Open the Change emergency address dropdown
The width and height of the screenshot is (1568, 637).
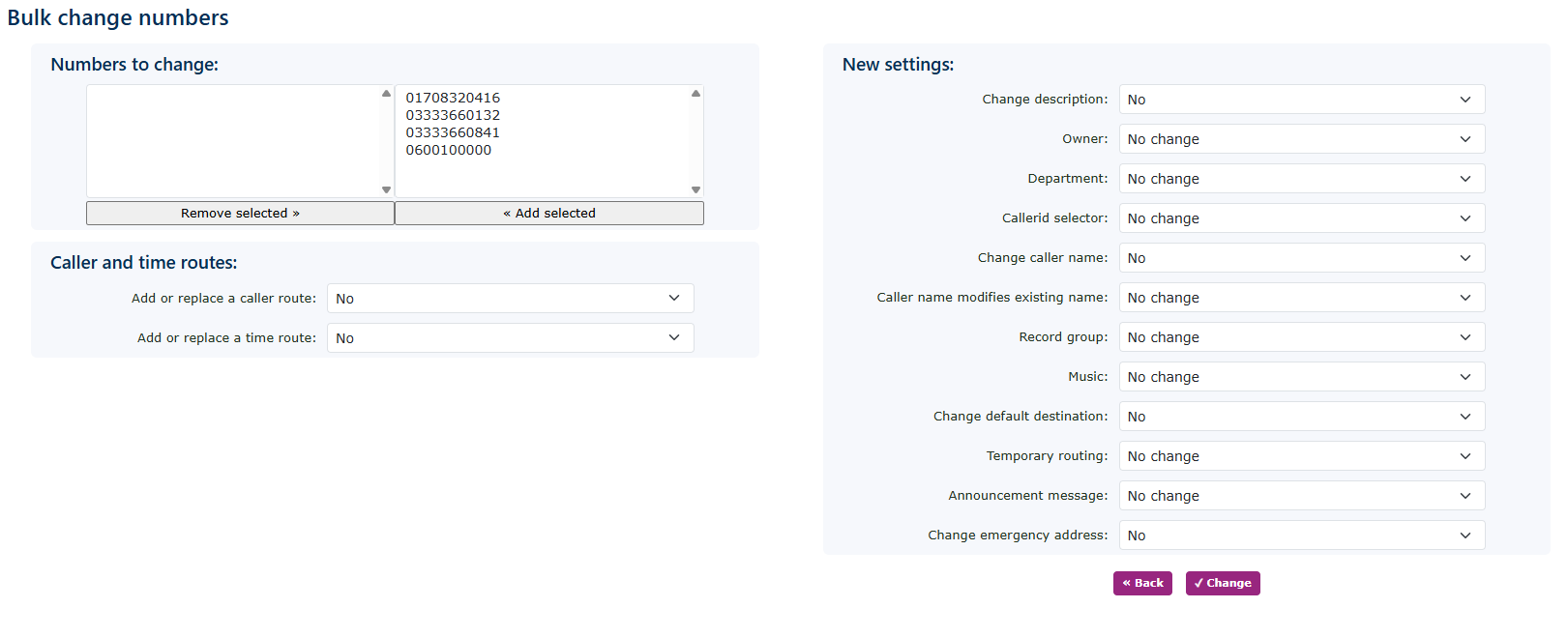[1301, 536]
